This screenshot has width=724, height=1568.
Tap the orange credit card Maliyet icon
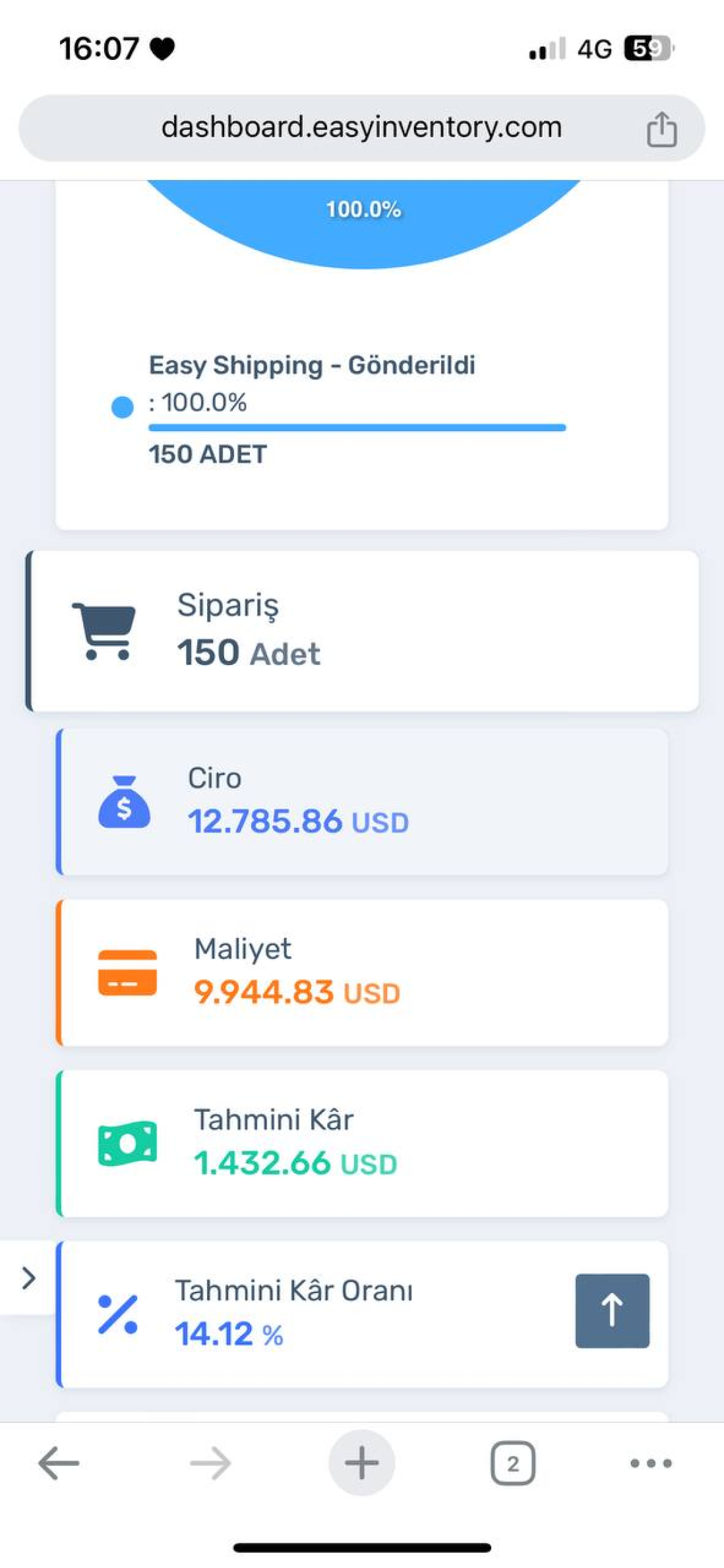click(127, 972)
